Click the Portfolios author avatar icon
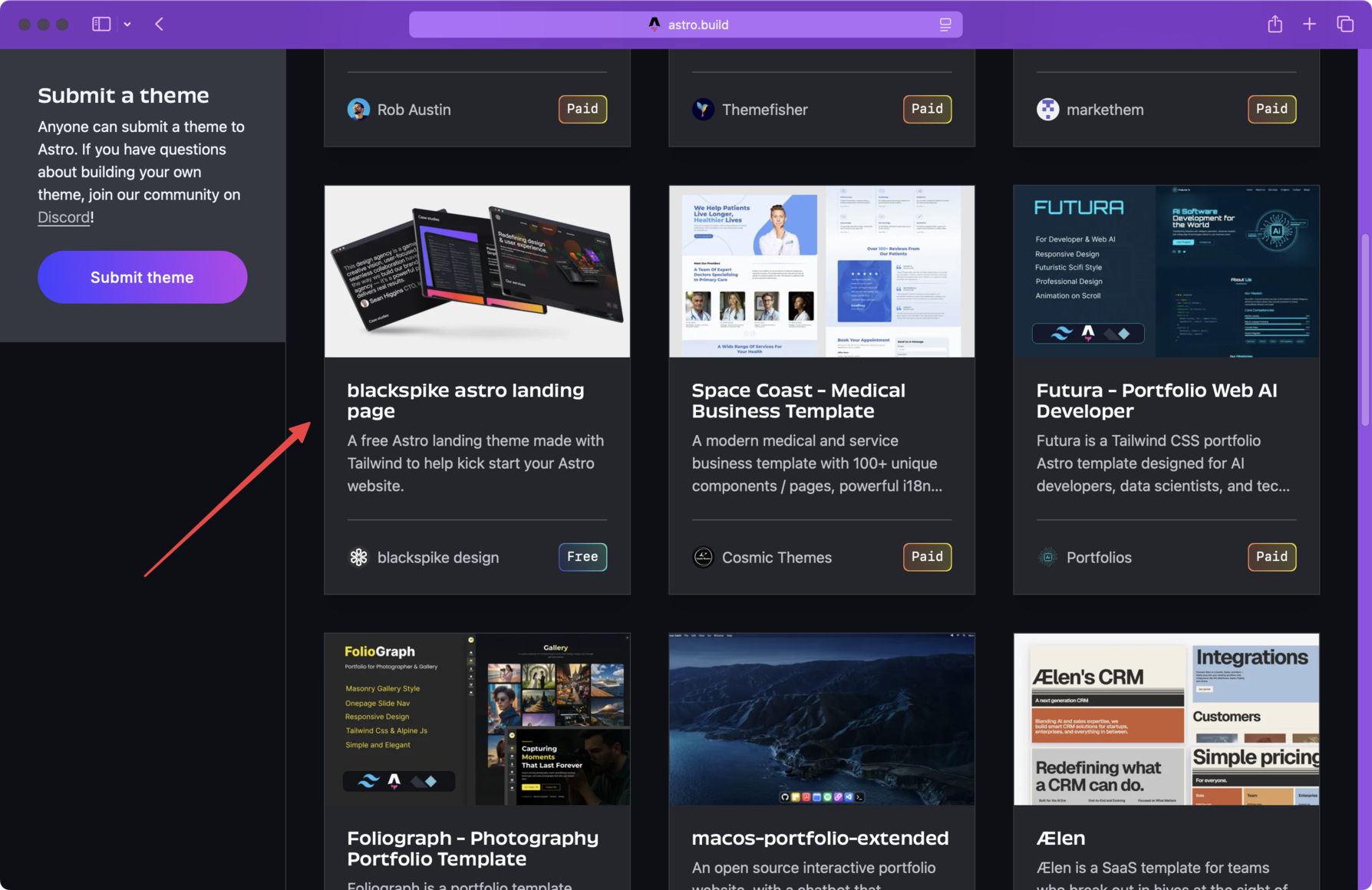1372x890 pixels. [x=1047, y=557]
